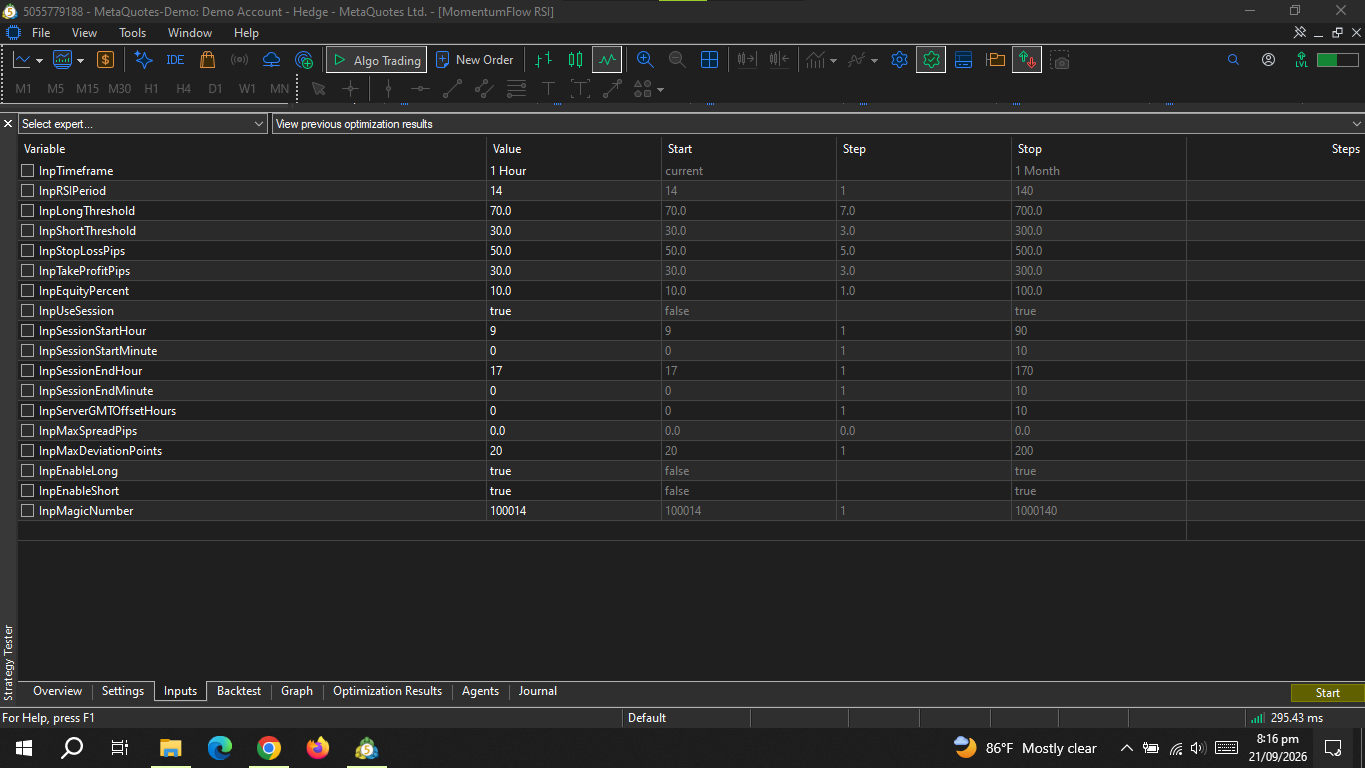This screenshot has width=1365, height=768.
Task: Open the user account profile icon
Action: pyautogui.click(x=1268, y=60)
